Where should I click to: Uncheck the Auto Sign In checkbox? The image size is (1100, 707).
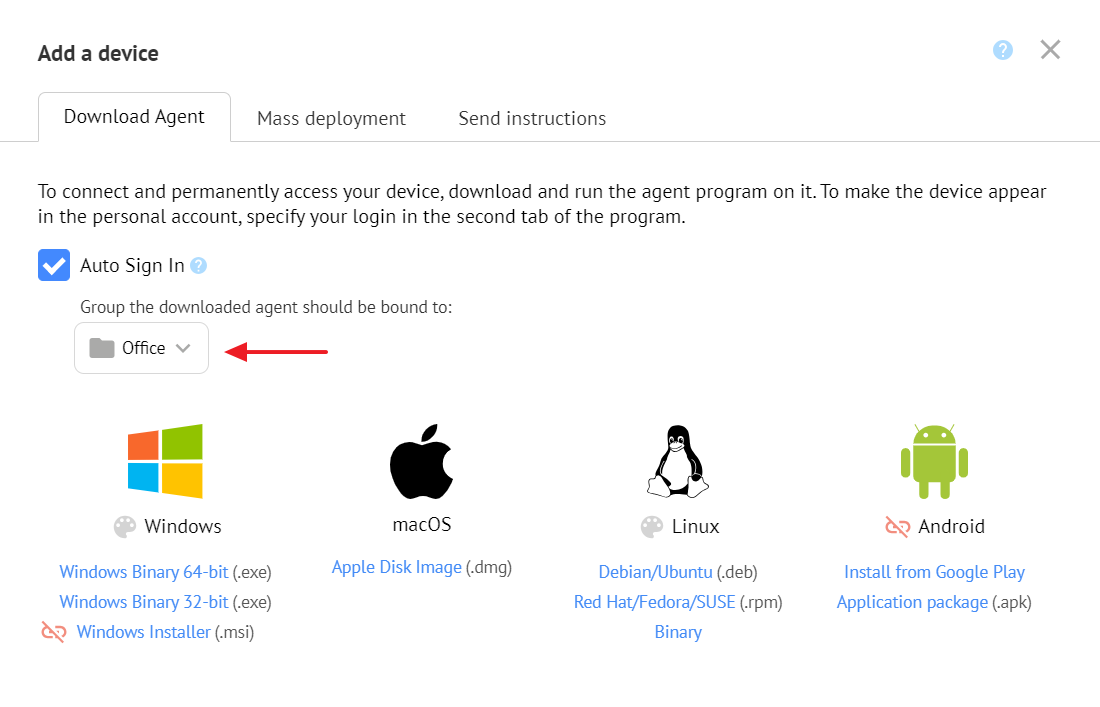coord(54,265)
